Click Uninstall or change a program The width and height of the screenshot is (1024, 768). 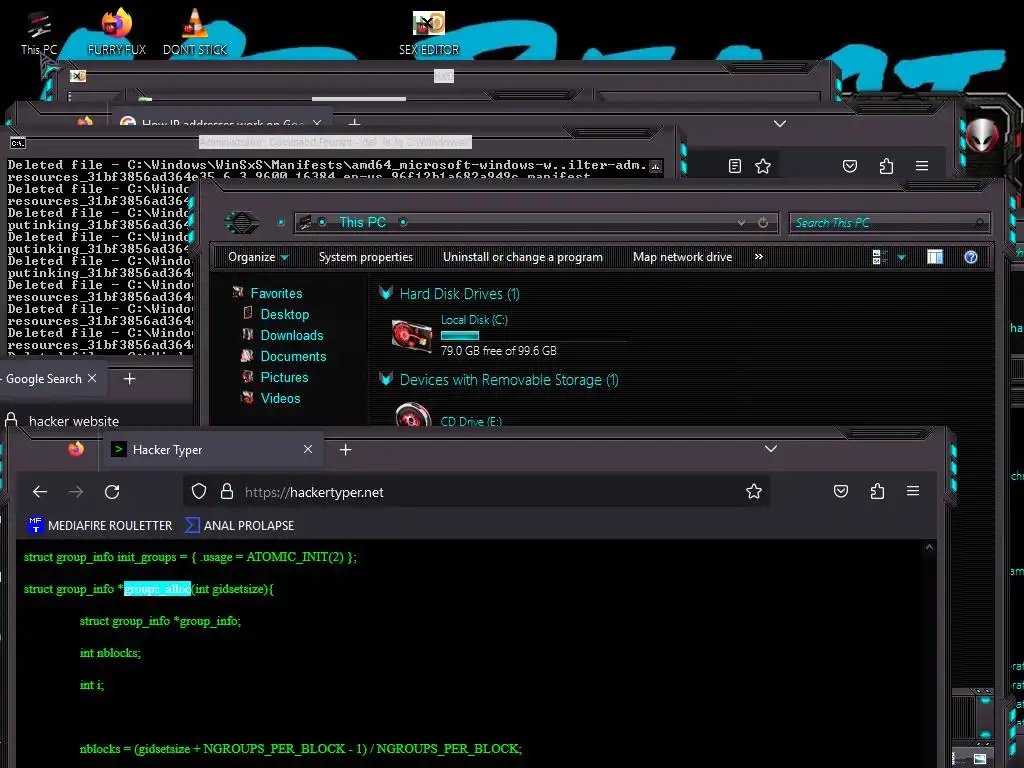click(x=522, y=257)
